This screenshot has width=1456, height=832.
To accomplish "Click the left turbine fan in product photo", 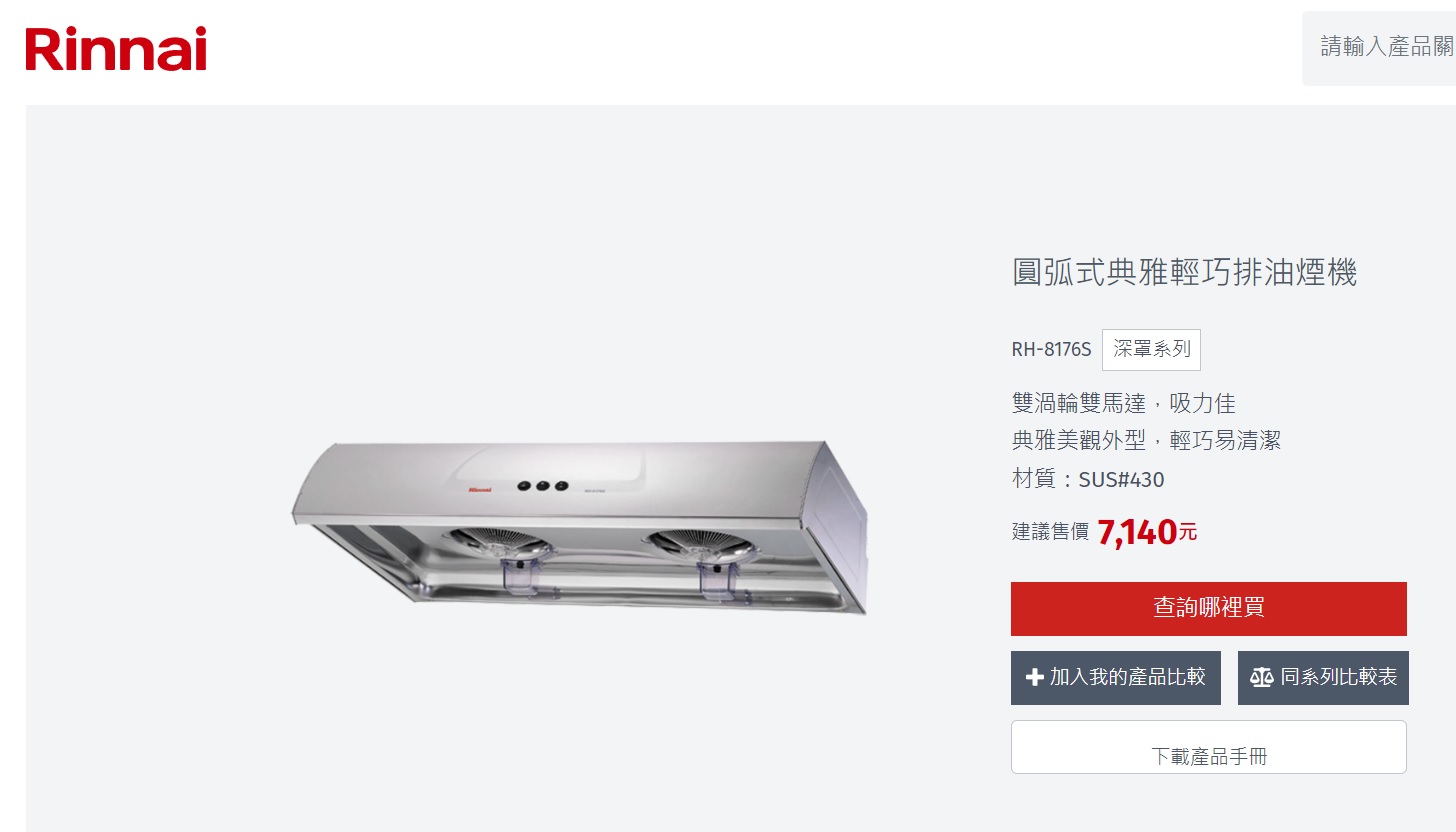I will click(x=497, y=544).
